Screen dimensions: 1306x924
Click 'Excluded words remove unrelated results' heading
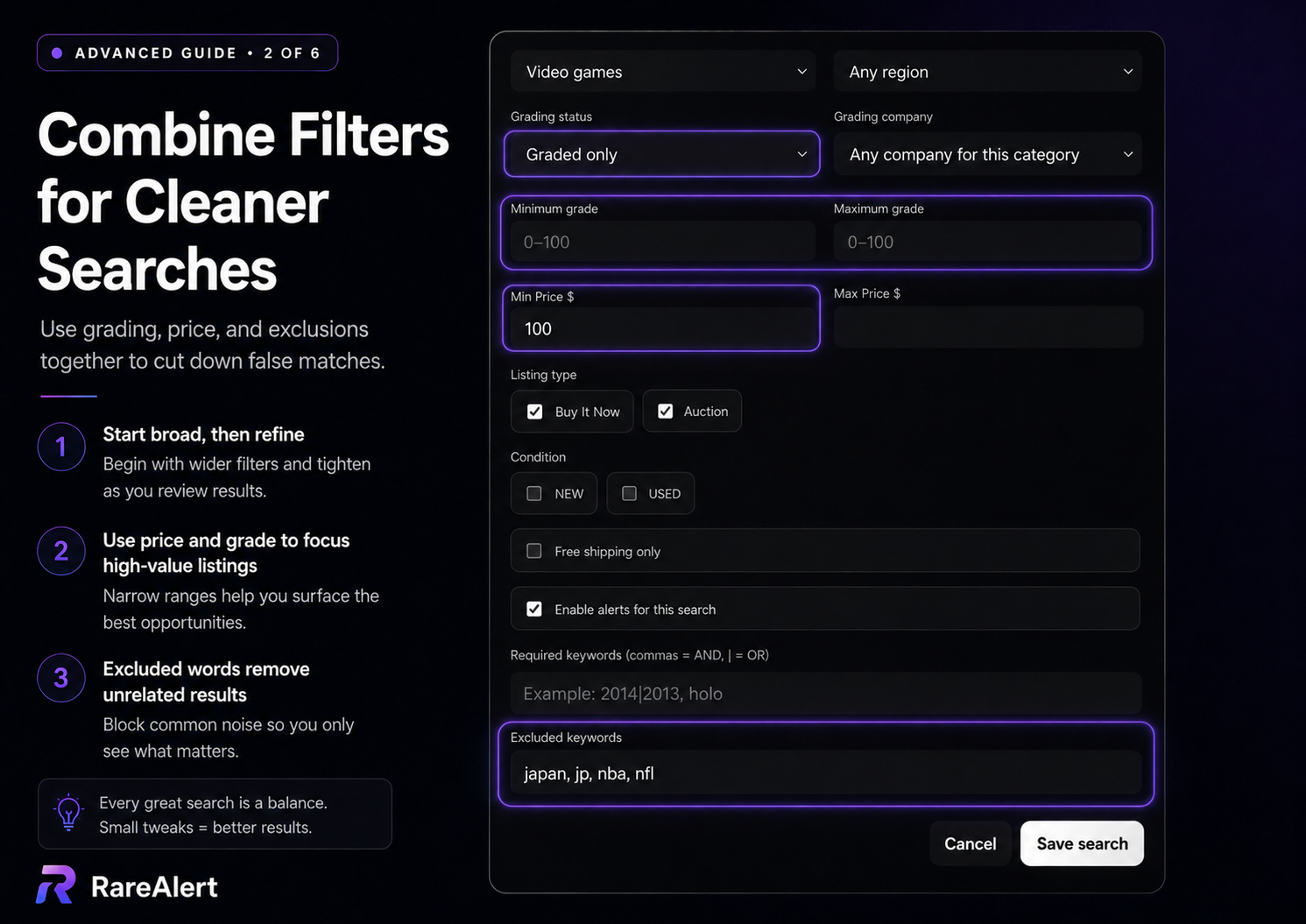tap(207, 681)
